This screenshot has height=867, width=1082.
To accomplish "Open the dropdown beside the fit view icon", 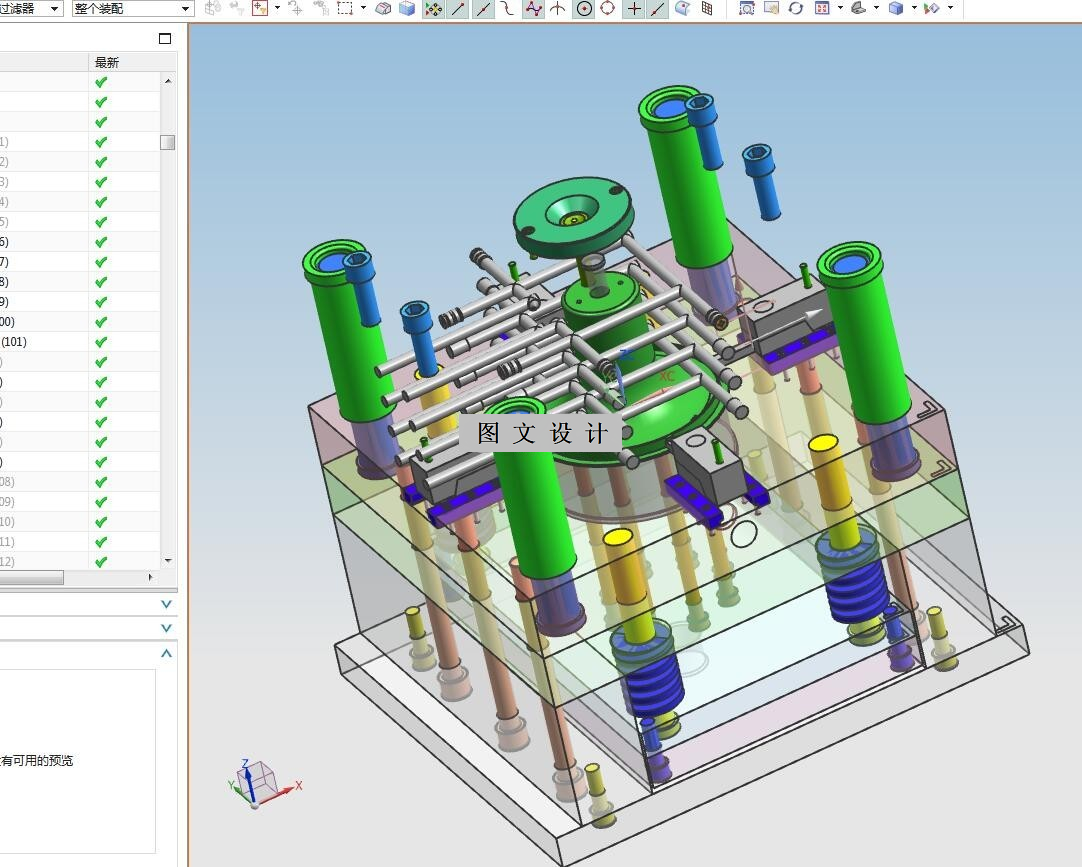I will pos(840,8).
